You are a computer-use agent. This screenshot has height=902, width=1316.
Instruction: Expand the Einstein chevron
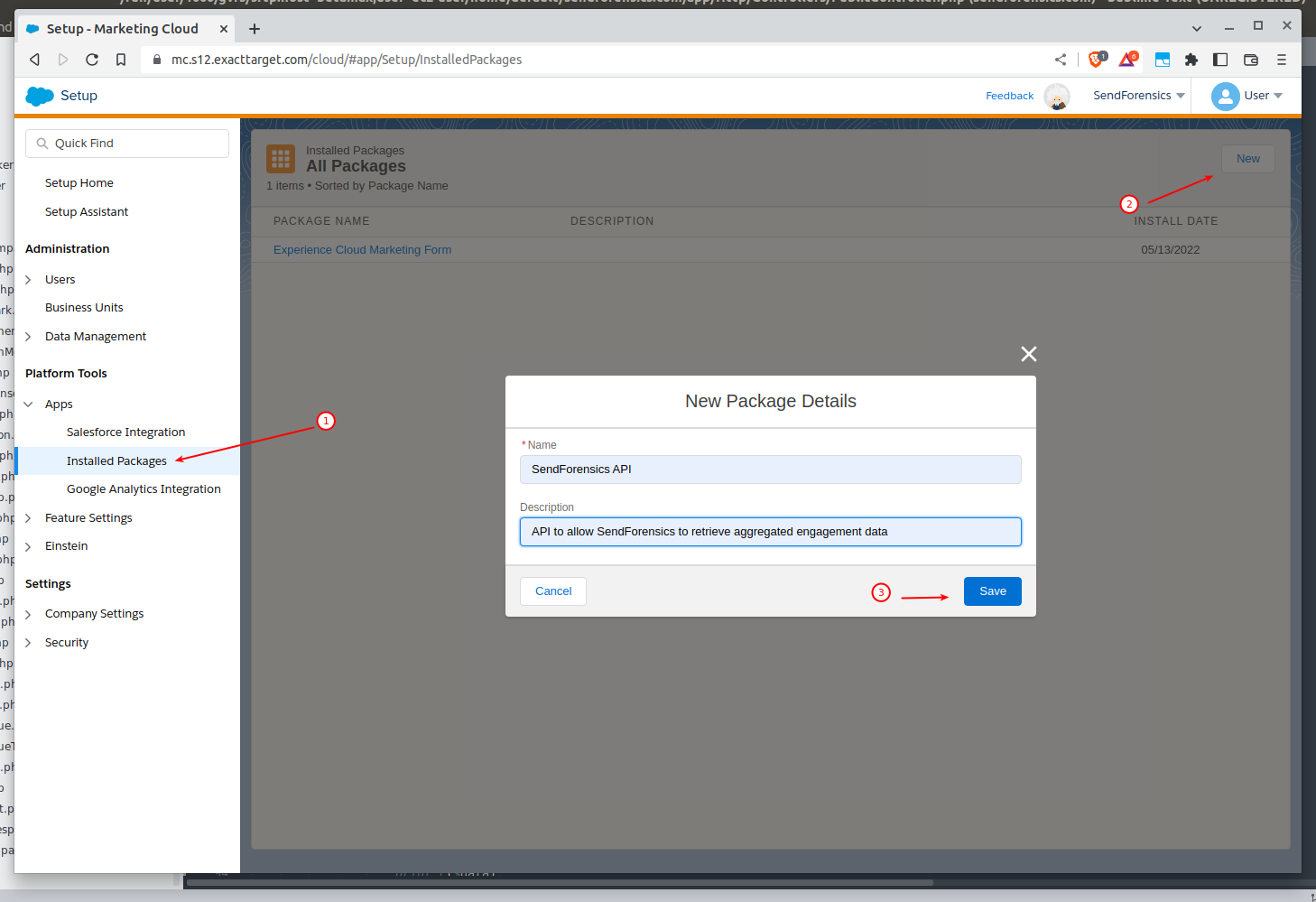pyautogui.click(x=28, y=546)
